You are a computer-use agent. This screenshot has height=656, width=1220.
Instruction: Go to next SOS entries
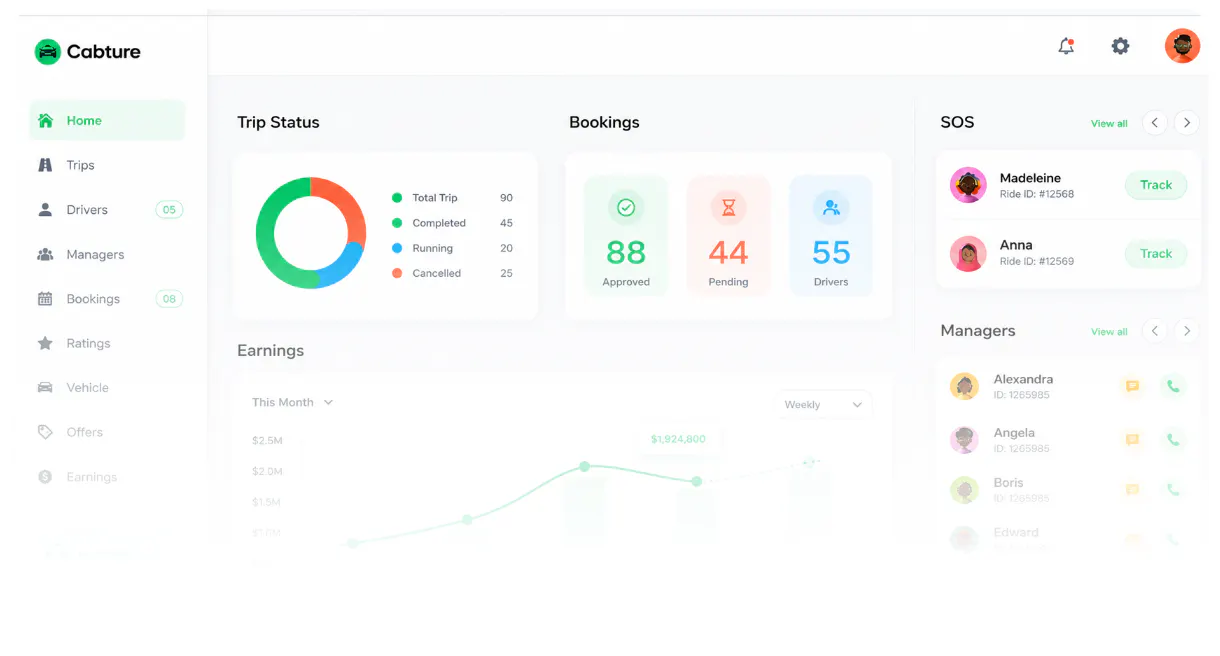(x=1187, y=123)
